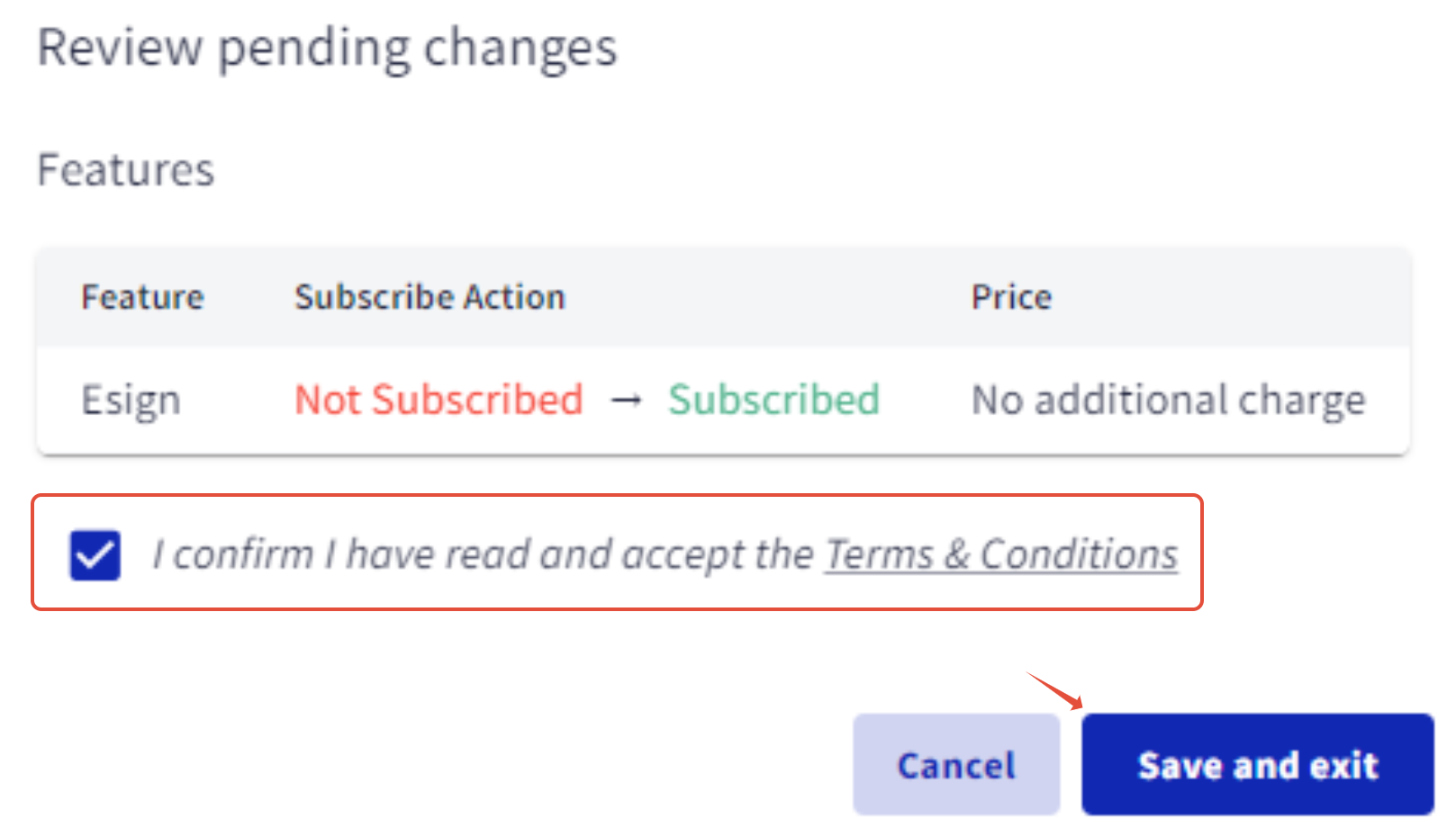Click the No additional charge price text
Screen dimensions: 1456x837
tap(1168, 400)
